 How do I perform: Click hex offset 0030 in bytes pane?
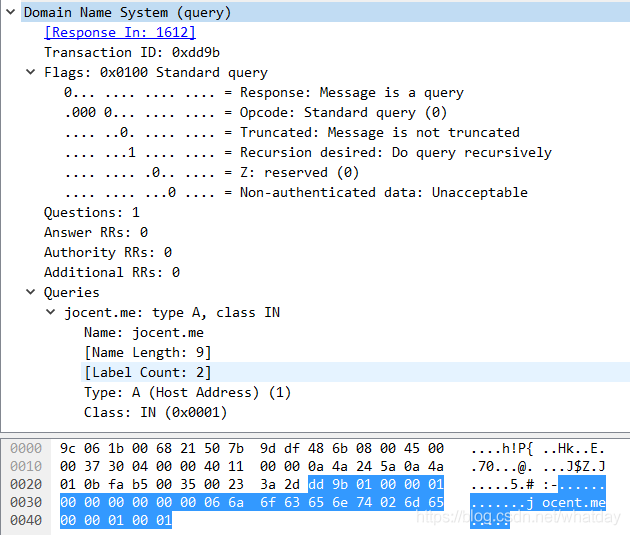coord(26,502)
